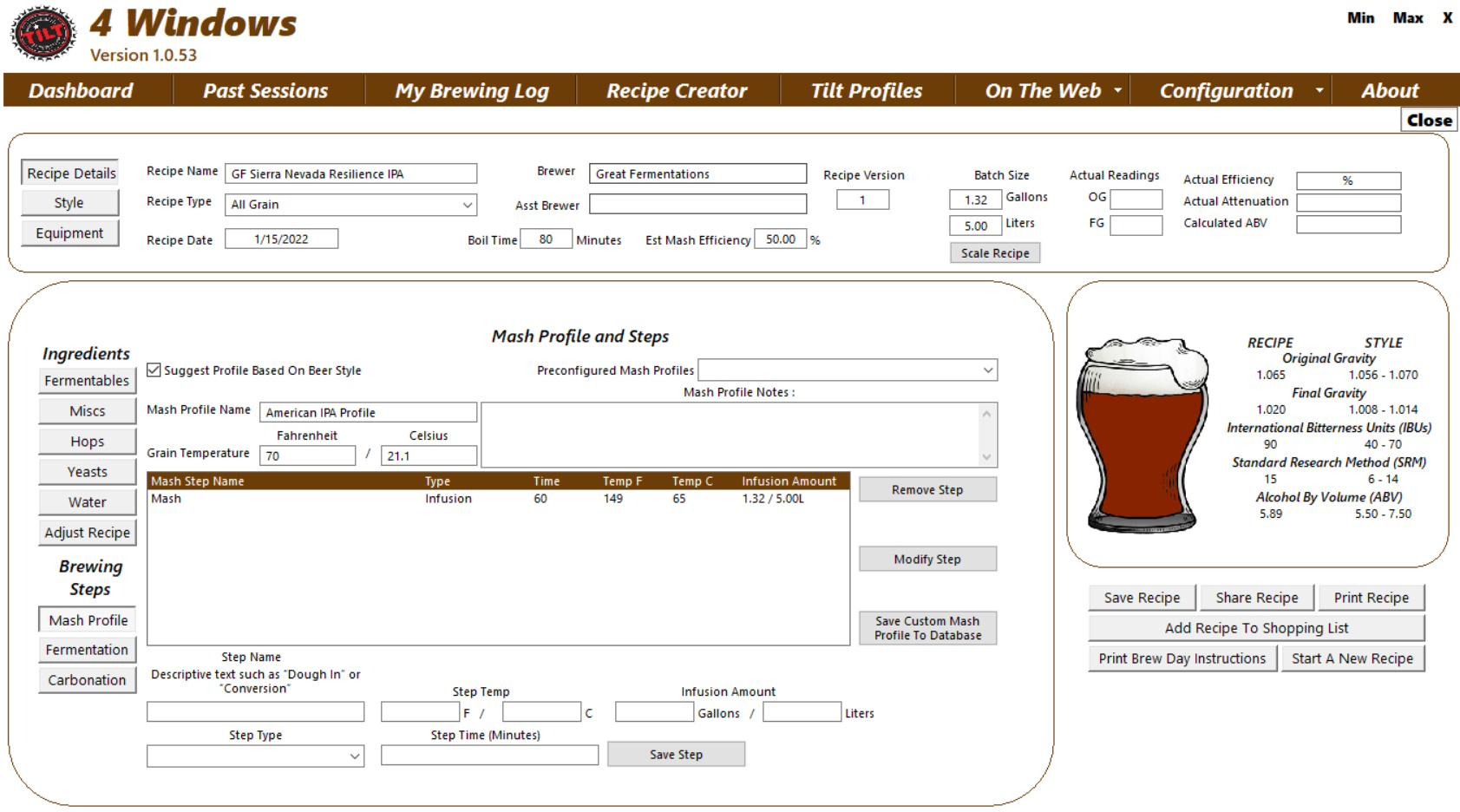1460x812 pixels.
Task: Click Remove Step button
Action: coord(927,490)
